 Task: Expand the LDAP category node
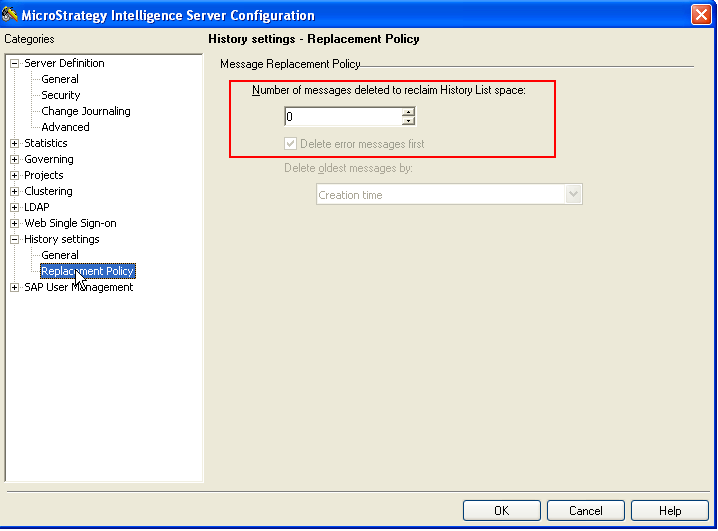(15, 207)
